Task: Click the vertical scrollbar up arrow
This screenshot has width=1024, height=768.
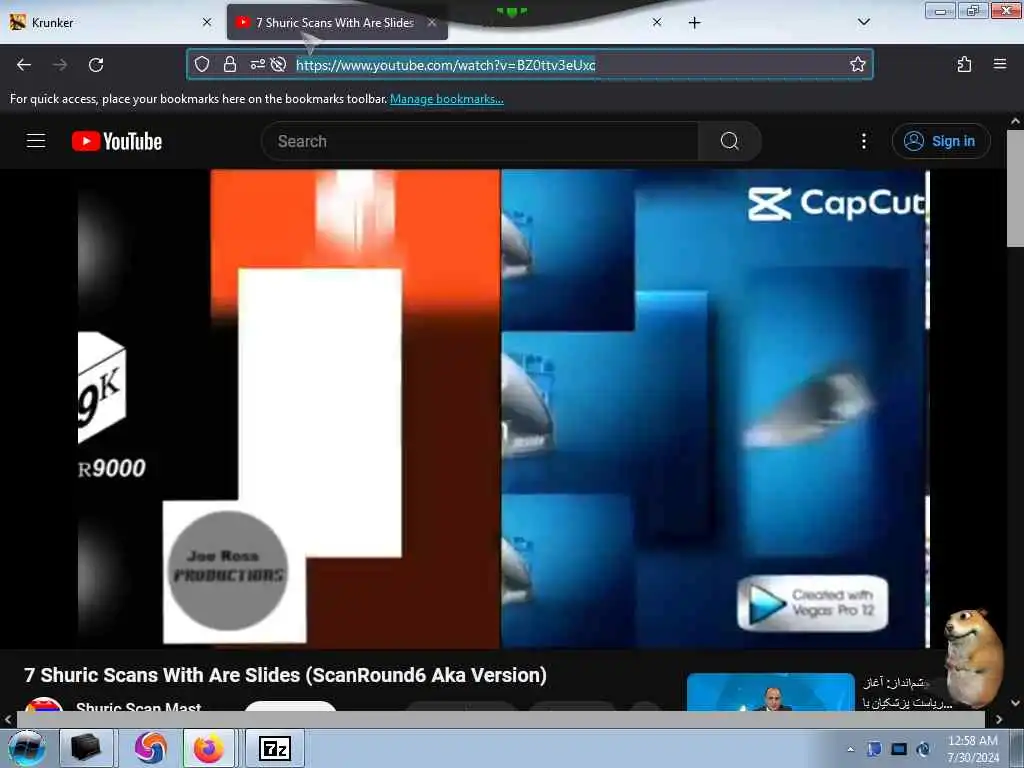Action: (1015, 121)
